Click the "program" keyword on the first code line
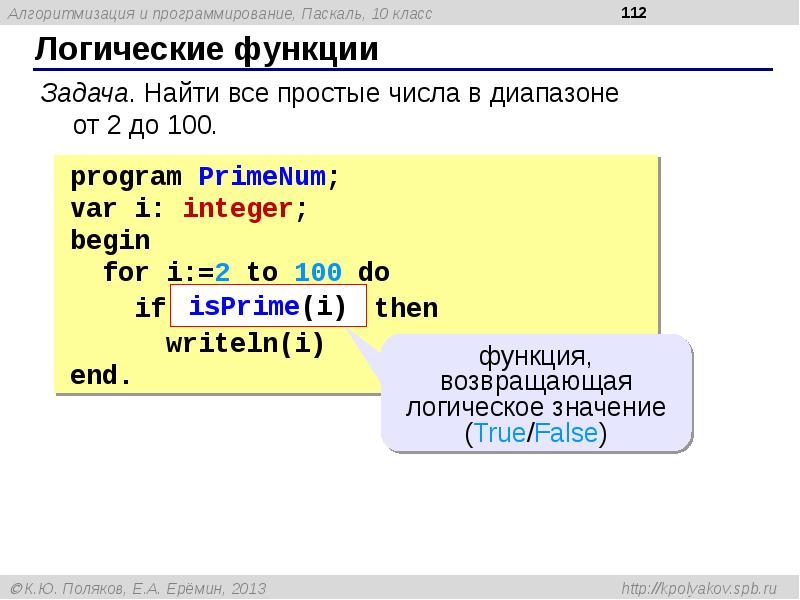 coord(126,177)
